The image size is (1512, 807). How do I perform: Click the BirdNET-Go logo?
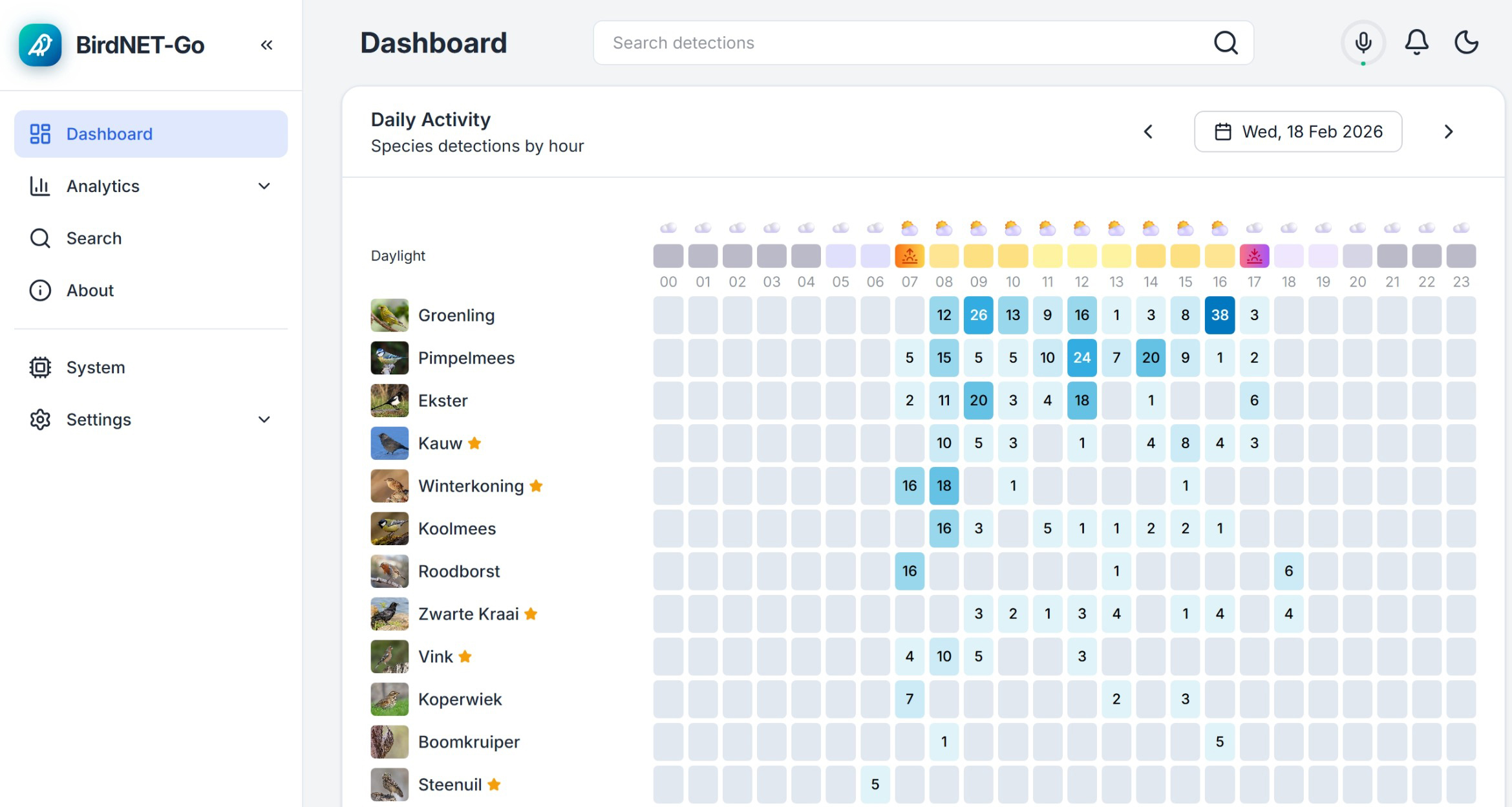pos(39,44)
